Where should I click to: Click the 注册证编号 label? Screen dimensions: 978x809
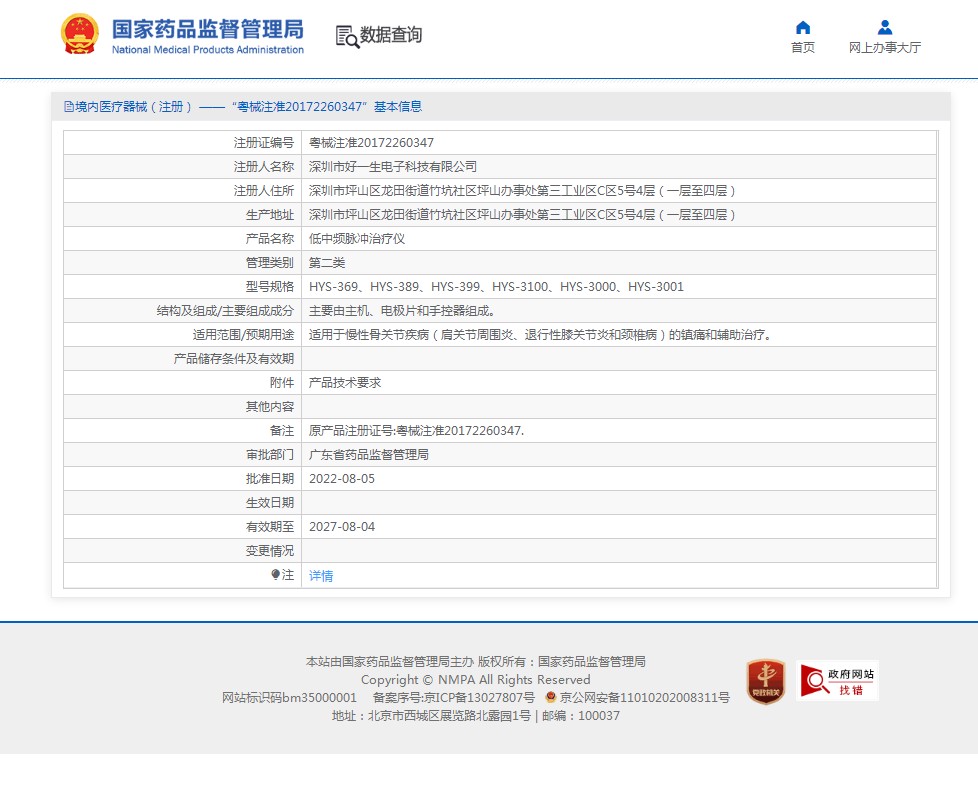263,143
